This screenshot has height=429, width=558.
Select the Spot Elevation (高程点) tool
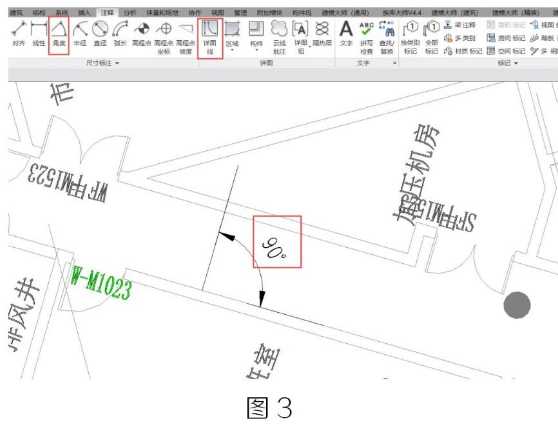tap(142, 33)
